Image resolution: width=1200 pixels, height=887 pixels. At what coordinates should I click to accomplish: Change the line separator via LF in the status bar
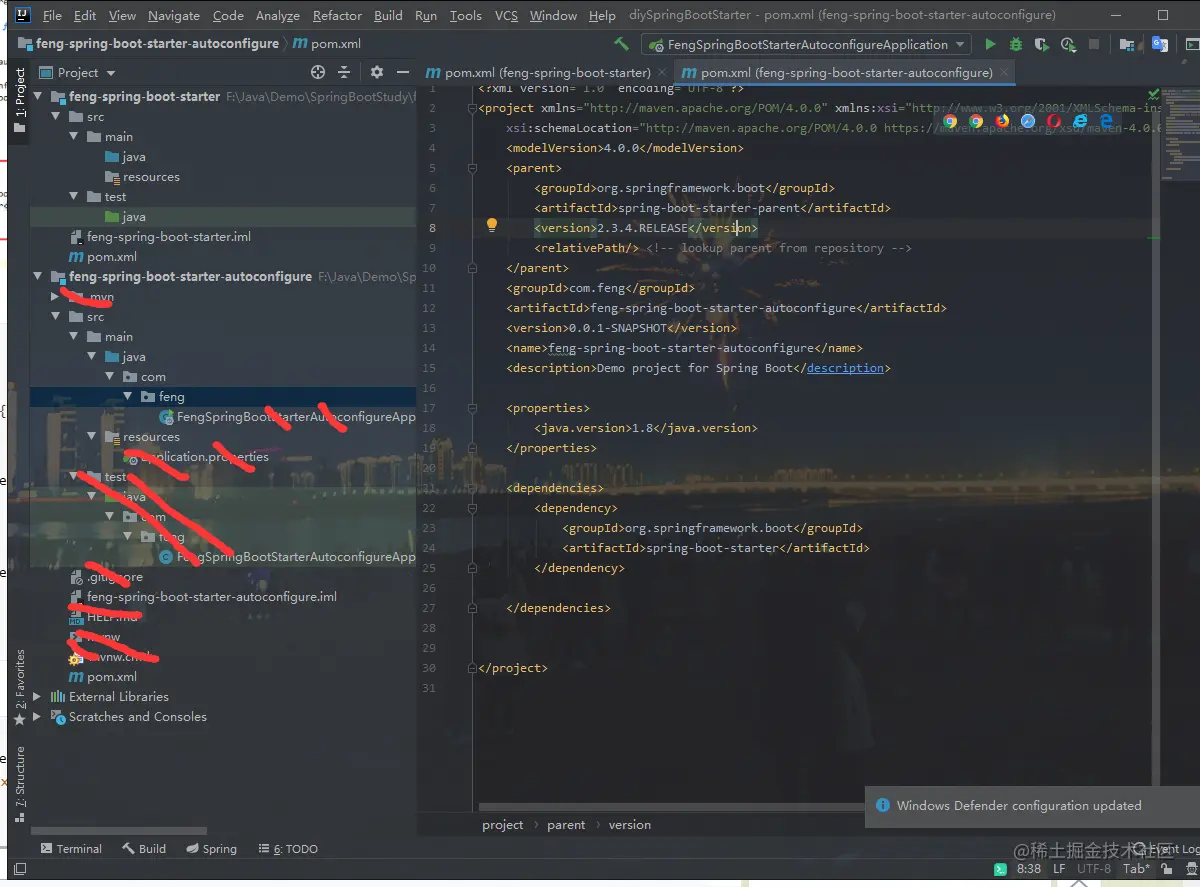coord(1058,869)
